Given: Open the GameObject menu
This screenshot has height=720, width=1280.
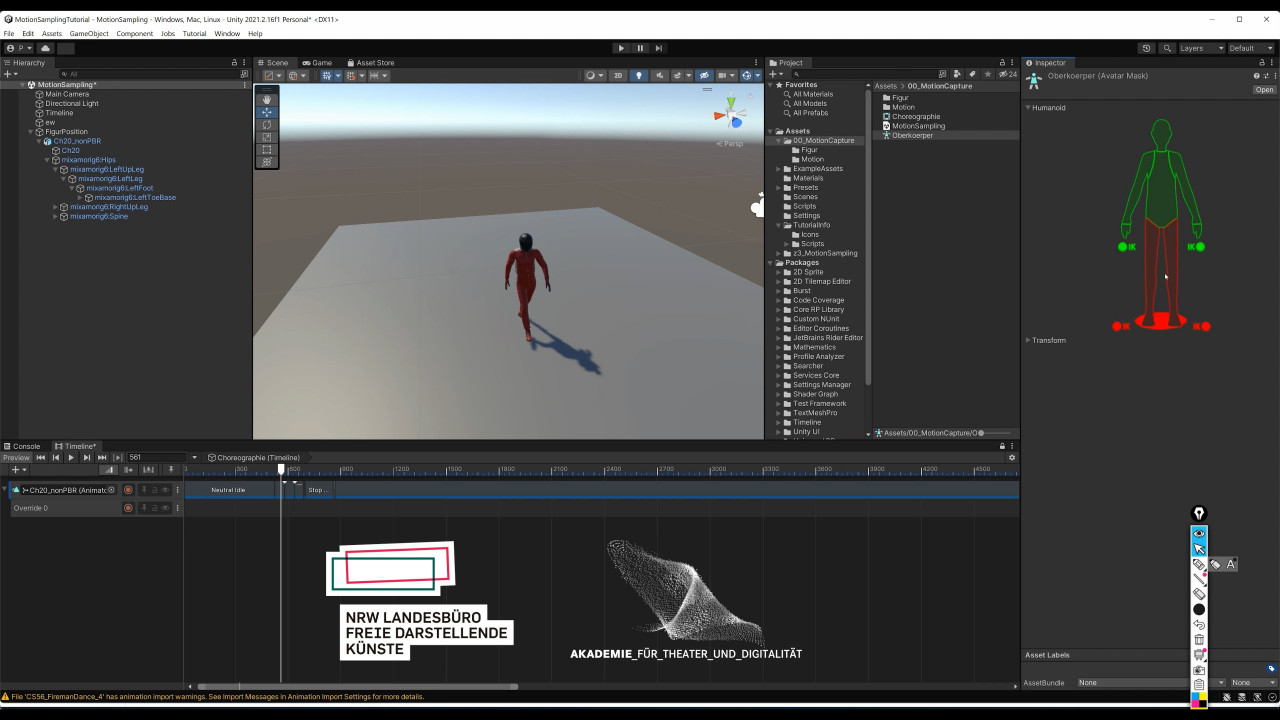Looking at the screenshot, I should click(x=89, y=34).
